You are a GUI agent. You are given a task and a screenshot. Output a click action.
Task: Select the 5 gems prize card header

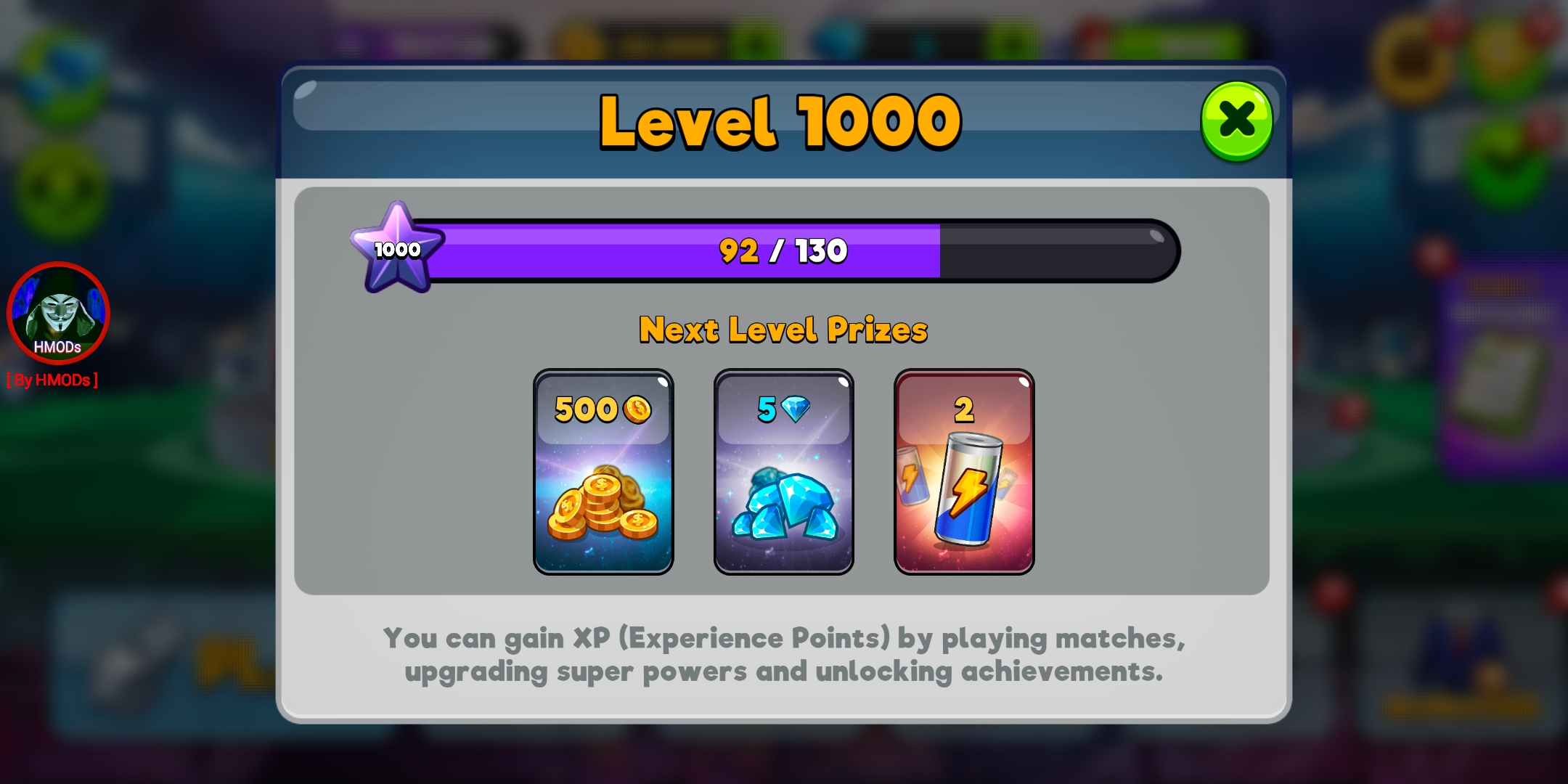click(x=784, y=409)
